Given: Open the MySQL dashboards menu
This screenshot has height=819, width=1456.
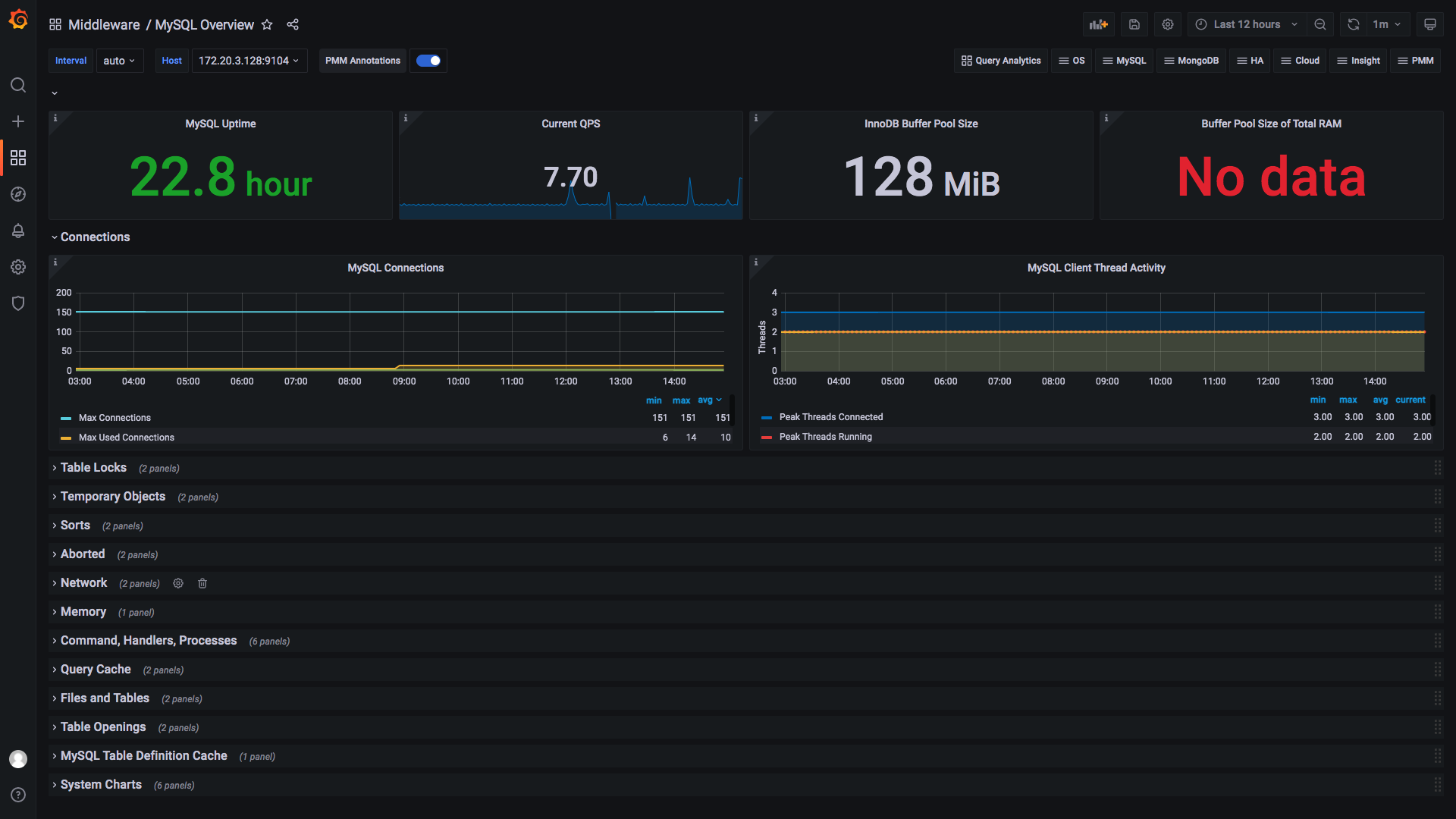Looking at the screenshot, I should tap(1124, 61).
